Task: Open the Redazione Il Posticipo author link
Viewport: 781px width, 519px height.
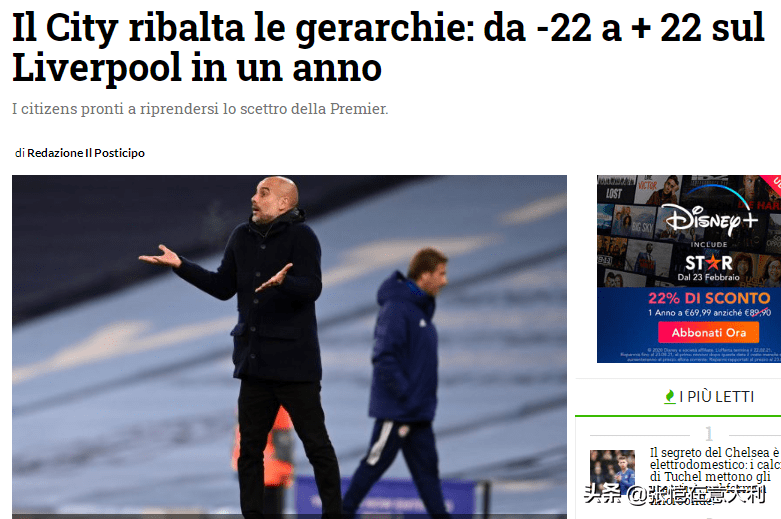Action: [86, 153]
